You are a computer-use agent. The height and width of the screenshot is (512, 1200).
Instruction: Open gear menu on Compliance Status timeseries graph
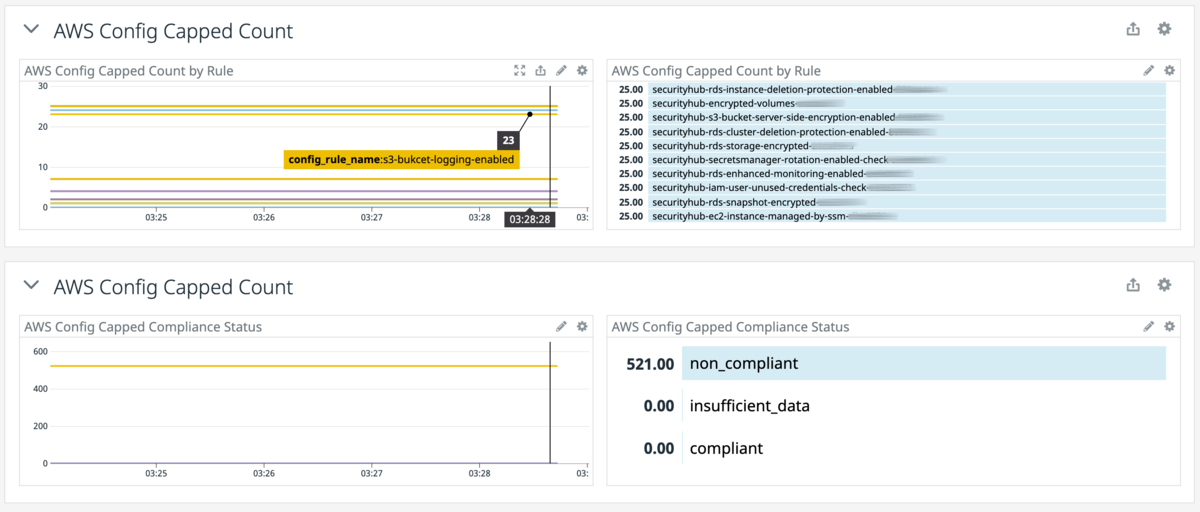582,326
